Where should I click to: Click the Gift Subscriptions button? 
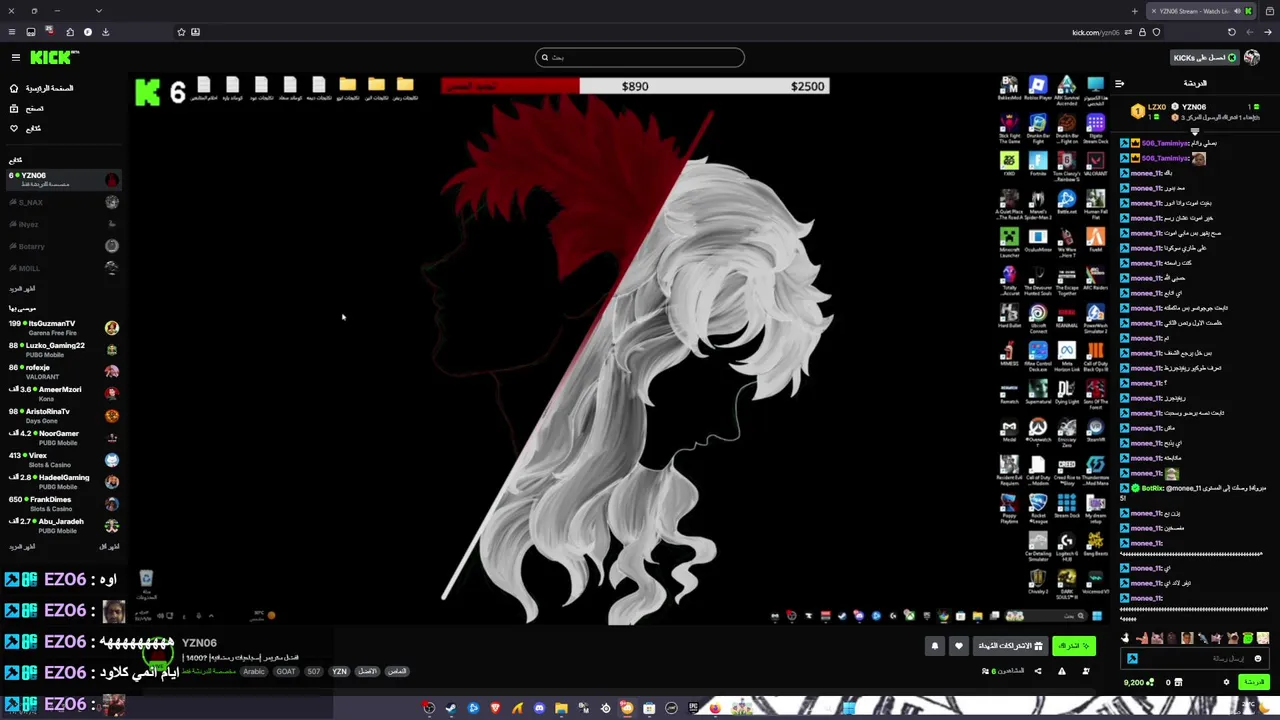1010,646
